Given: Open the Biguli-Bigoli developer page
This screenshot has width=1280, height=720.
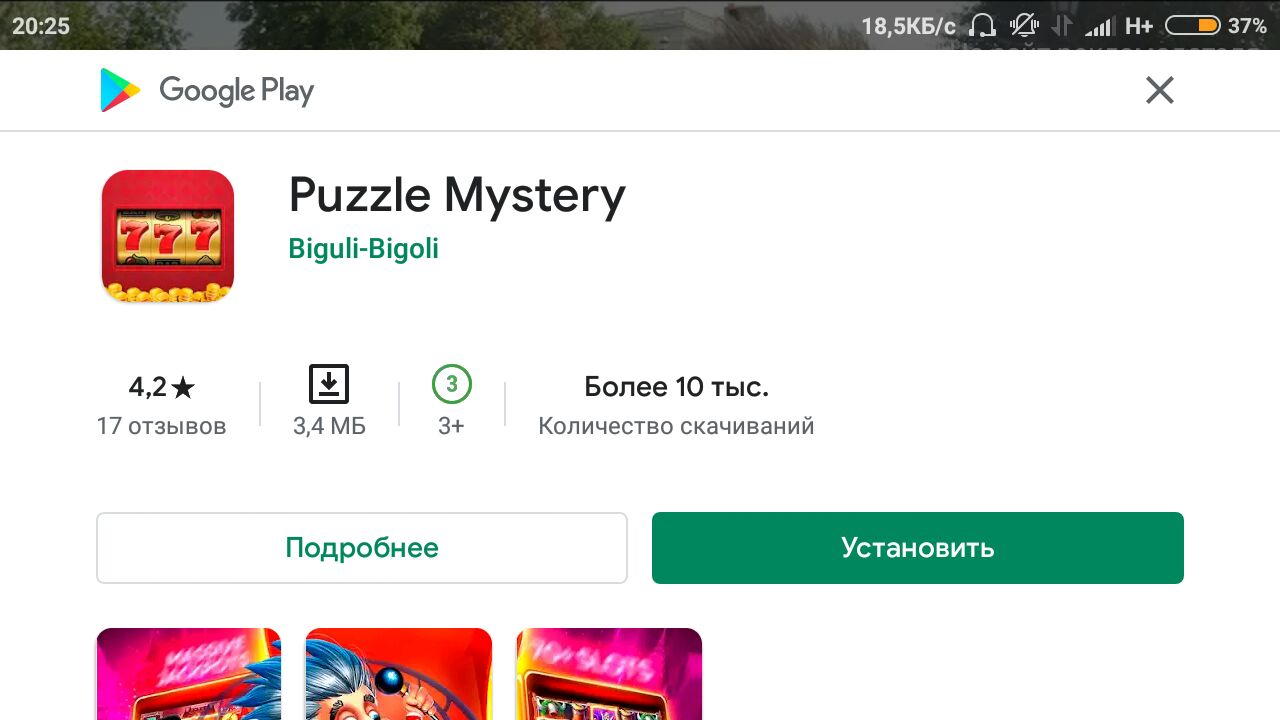Looking at the screenshot, I should (x=364, y=248).
